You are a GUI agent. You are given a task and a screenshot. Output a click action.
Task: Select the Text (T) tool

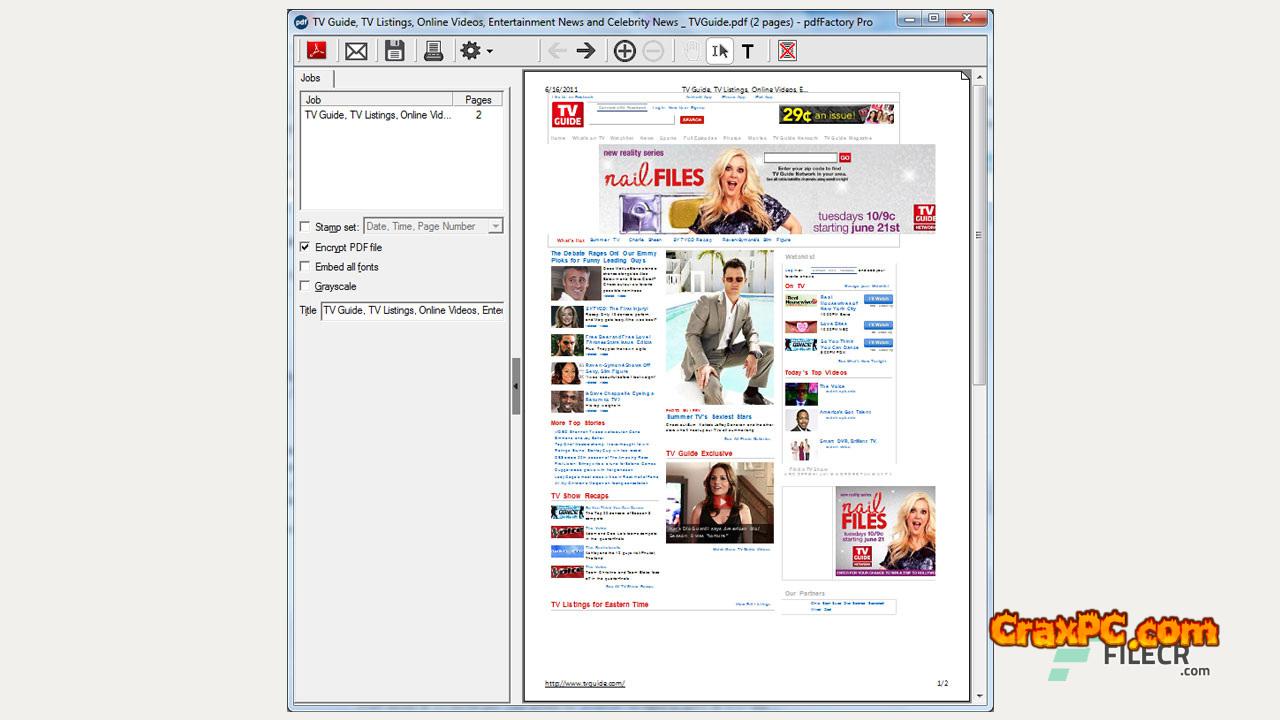747,51
